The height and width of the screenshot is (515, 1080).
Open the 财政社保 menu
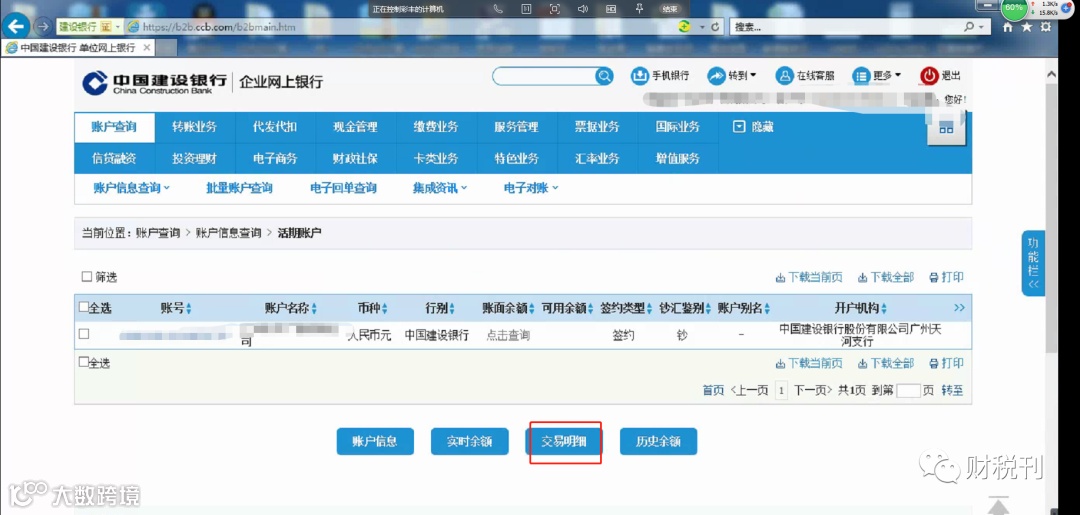(x=355, y=159)
